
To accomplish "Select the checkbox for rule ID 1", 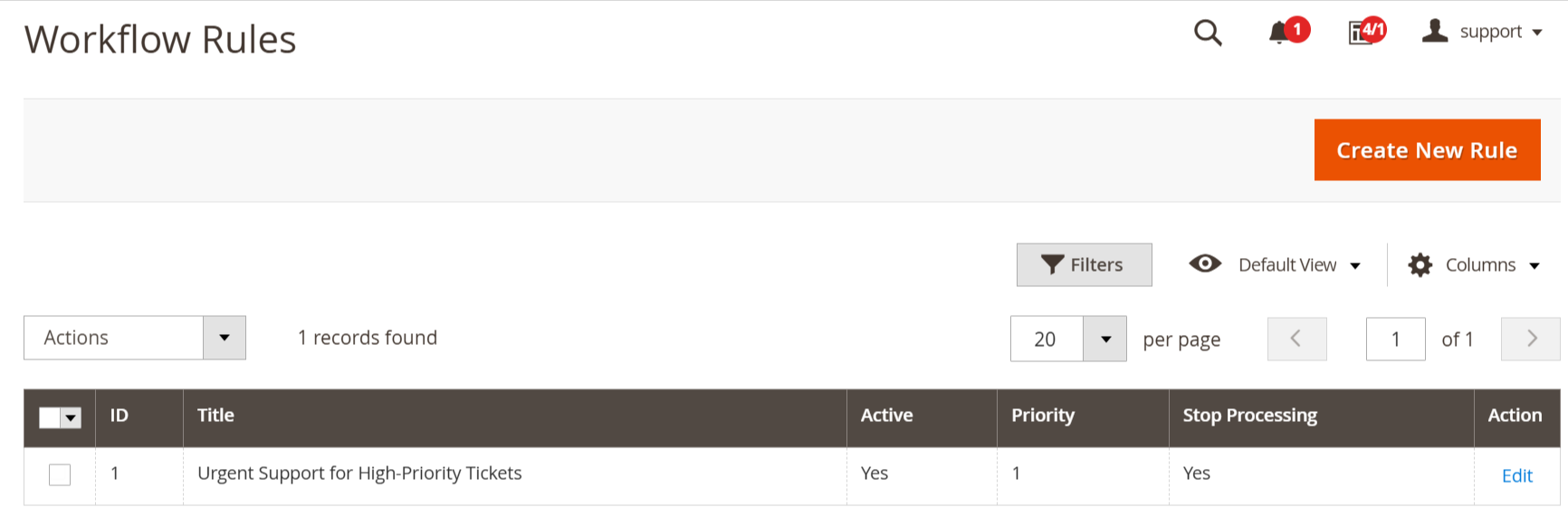I will point(60,474).
